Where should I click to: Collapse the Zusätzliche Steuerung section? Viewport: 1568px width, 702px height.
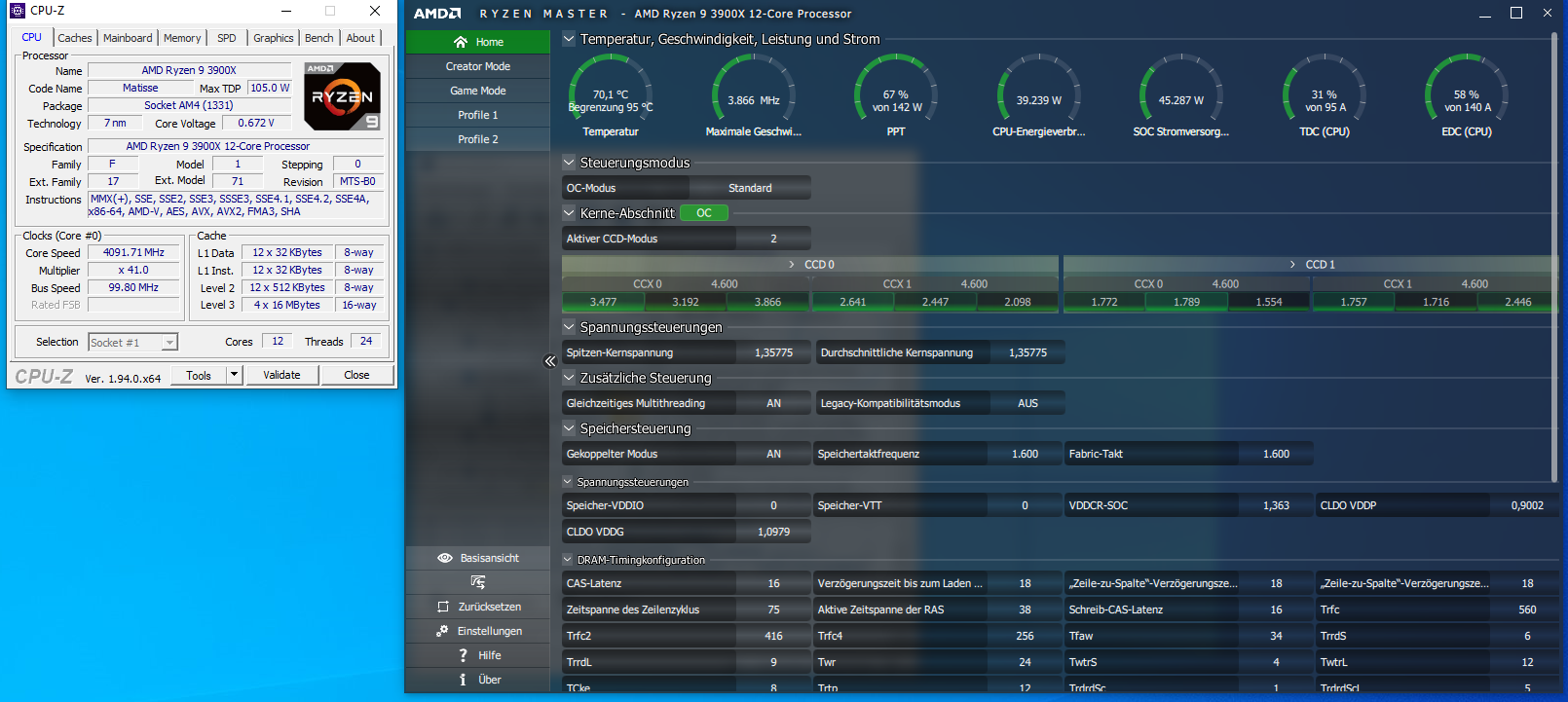pos(569,378)
